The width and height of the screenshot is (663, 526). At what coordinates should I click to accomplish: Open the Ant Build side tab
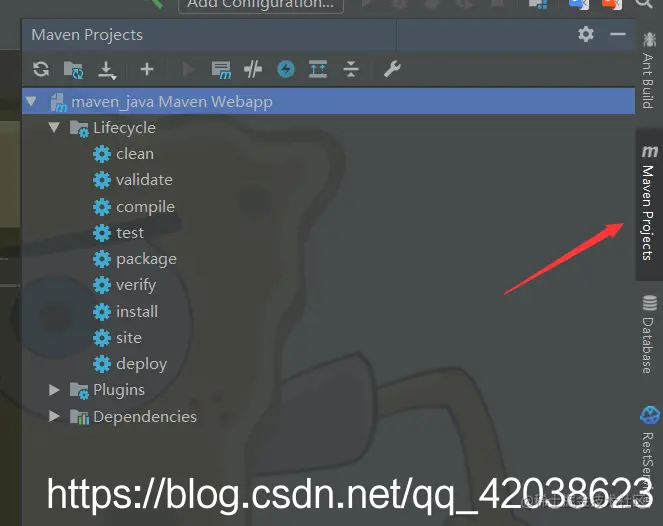pyautogui.click(x=649, y=70)
